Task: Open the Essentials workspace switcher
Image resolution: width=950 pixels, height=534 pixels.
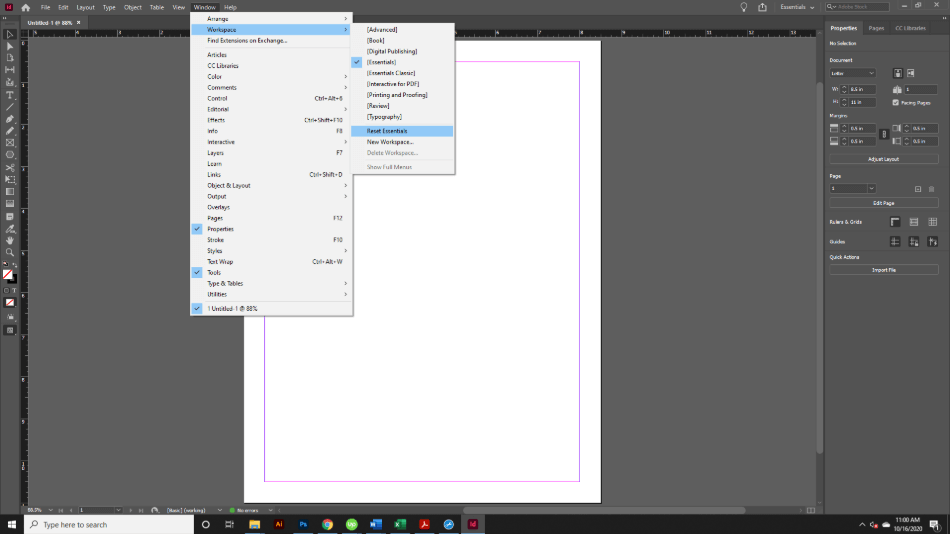Action: [797, 7]
